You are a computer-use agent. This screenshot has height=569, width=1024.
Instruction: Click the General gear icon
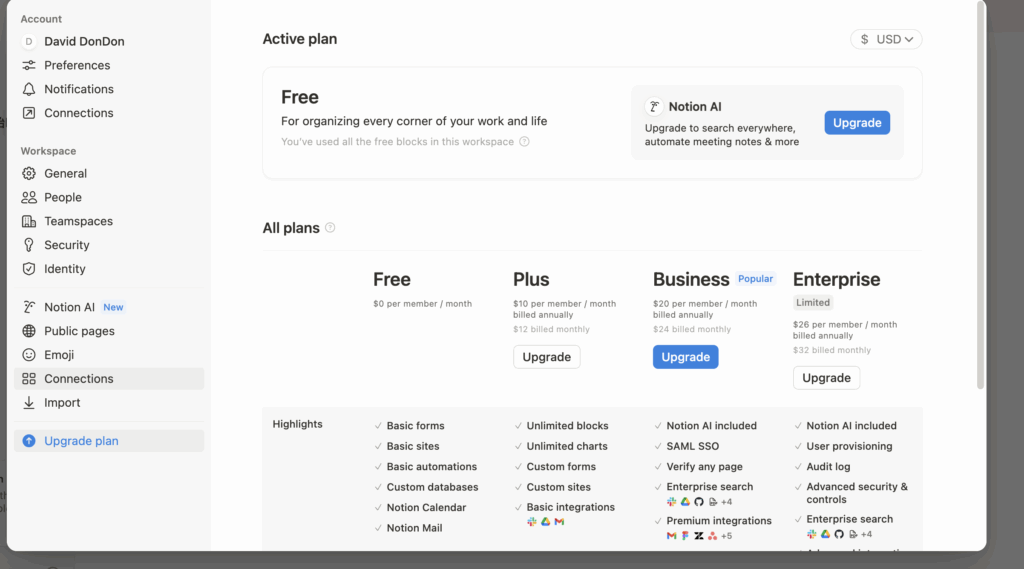[29, 173]
